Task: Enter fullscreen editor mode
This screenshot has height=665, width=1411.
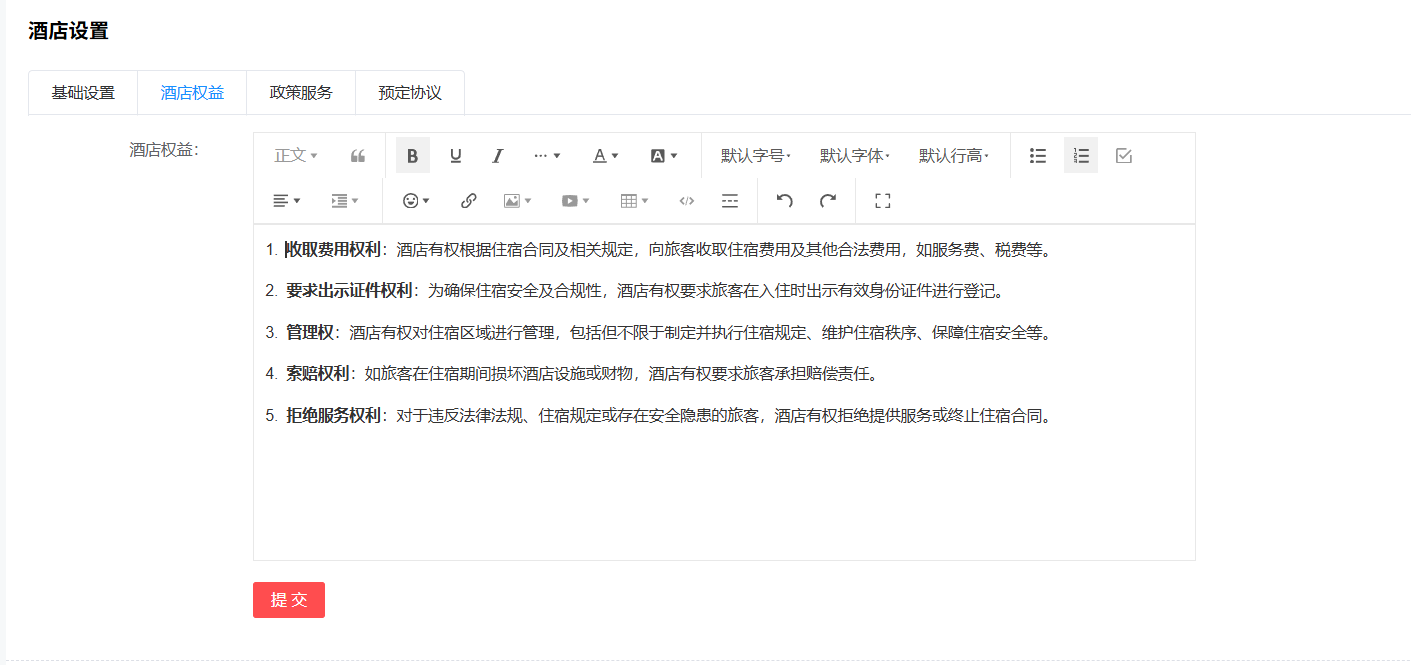Action: (x=882, y=201)
